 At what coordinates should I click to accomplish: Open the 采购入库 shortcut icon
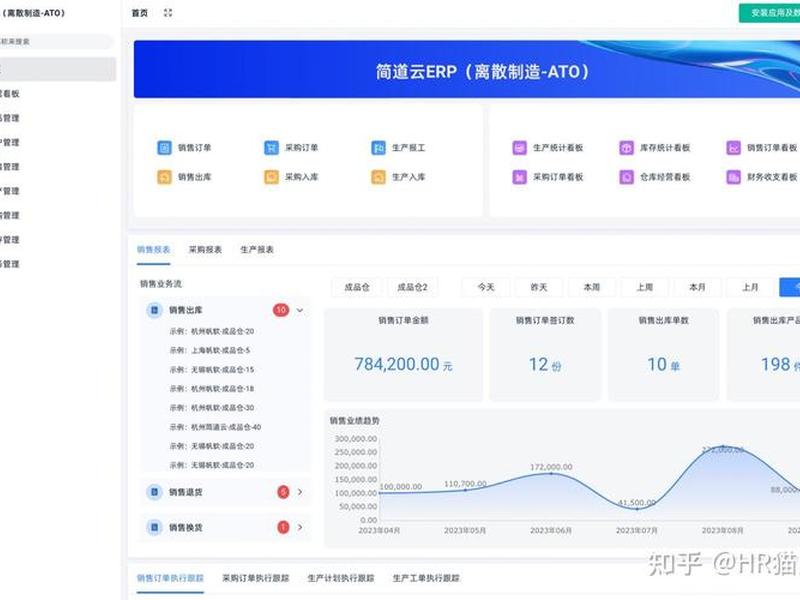(x=271, y=177)
